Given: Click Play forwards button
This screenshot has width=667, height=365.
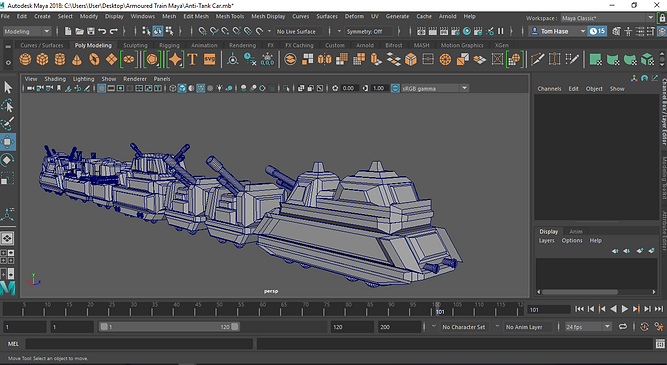Looking at the screenshot, I should click(x=624, y=309).
